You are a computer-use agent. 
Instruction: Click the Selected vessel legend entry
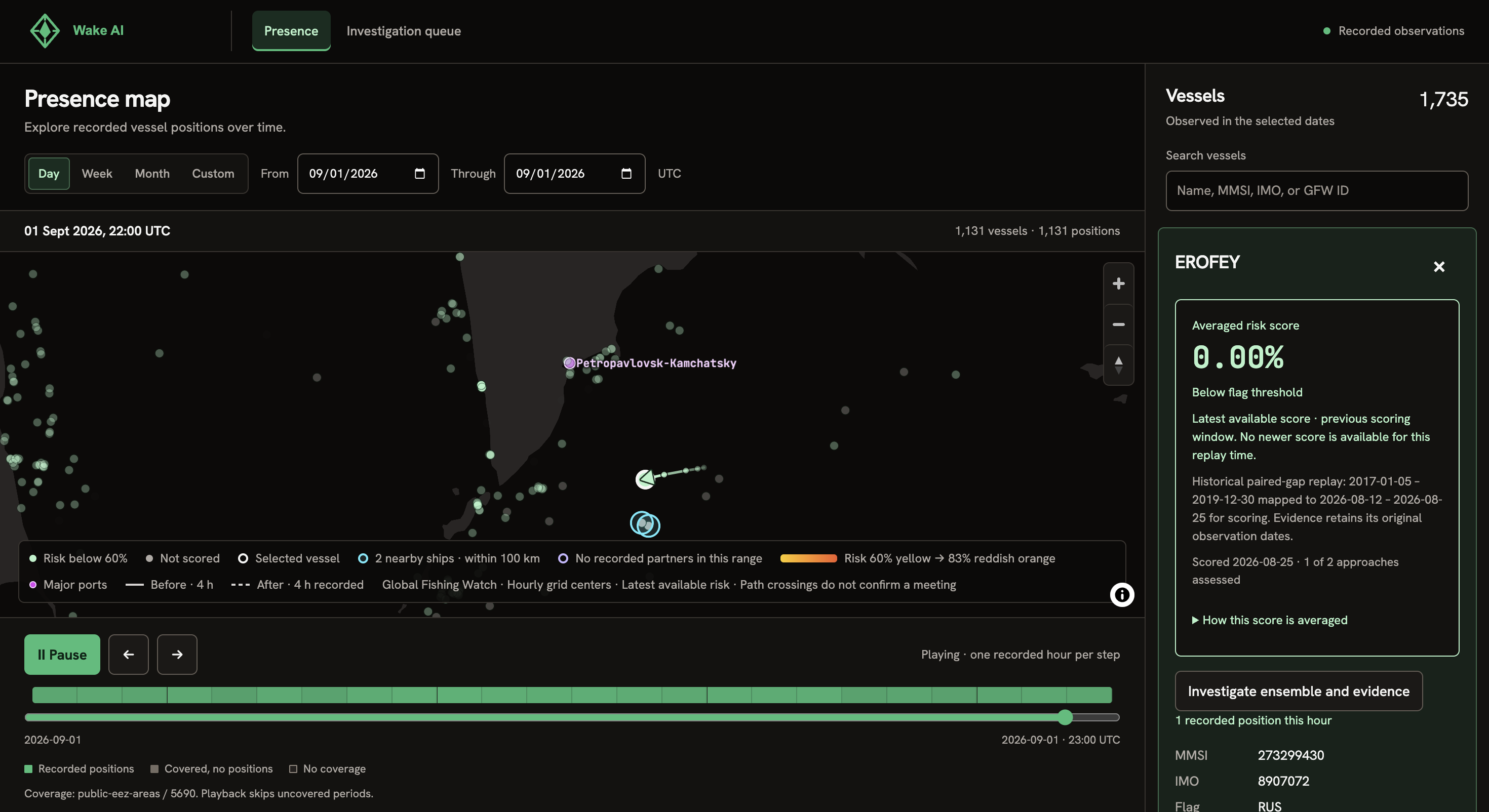289,558
